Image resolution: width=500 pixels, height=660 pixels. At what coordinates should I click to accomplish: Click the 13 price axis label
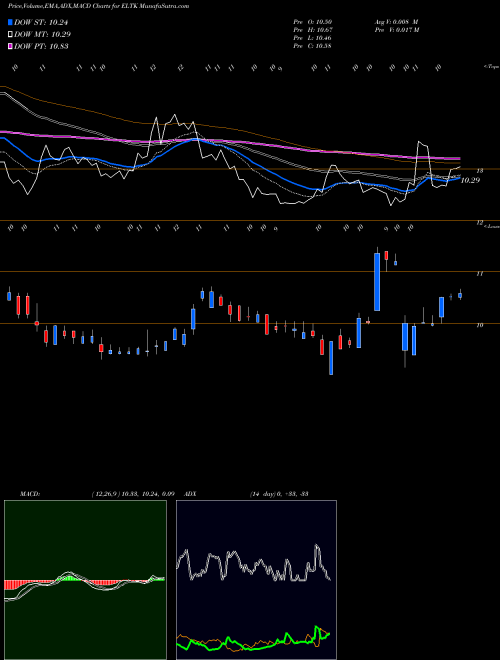(479, 170)
